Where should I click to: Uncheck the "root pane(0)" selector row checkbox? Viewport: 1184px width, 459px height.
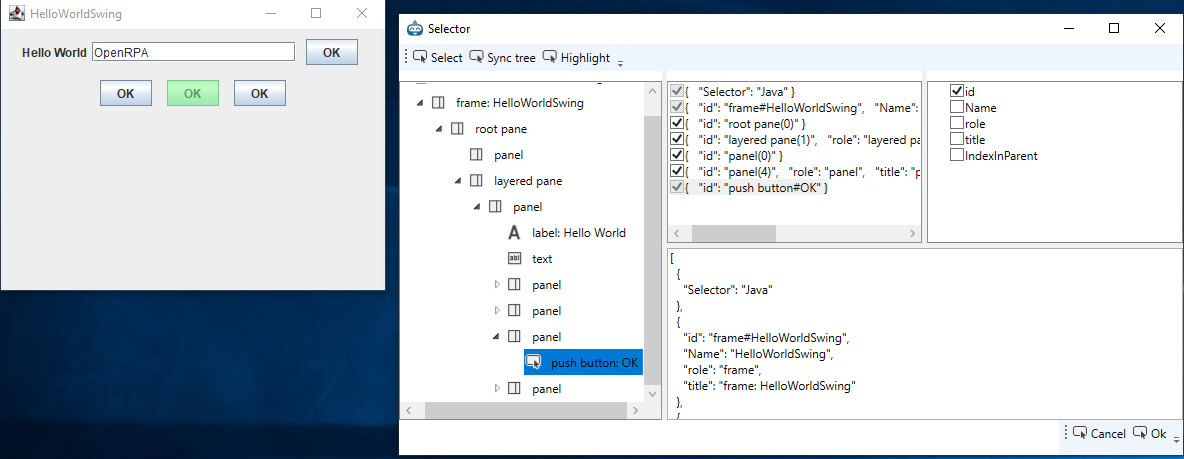coord(677,123)
